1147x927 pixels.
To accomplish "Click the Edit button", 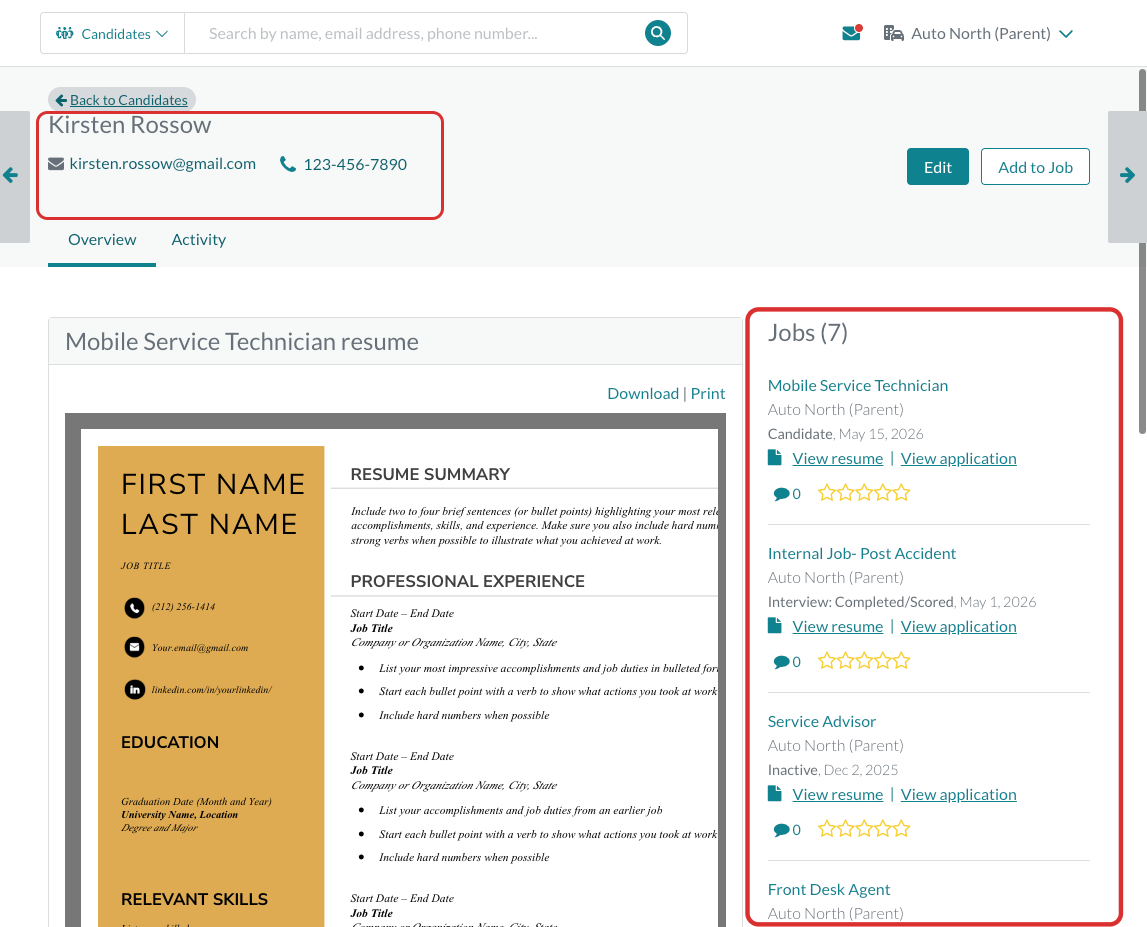I will coord(938,167).
